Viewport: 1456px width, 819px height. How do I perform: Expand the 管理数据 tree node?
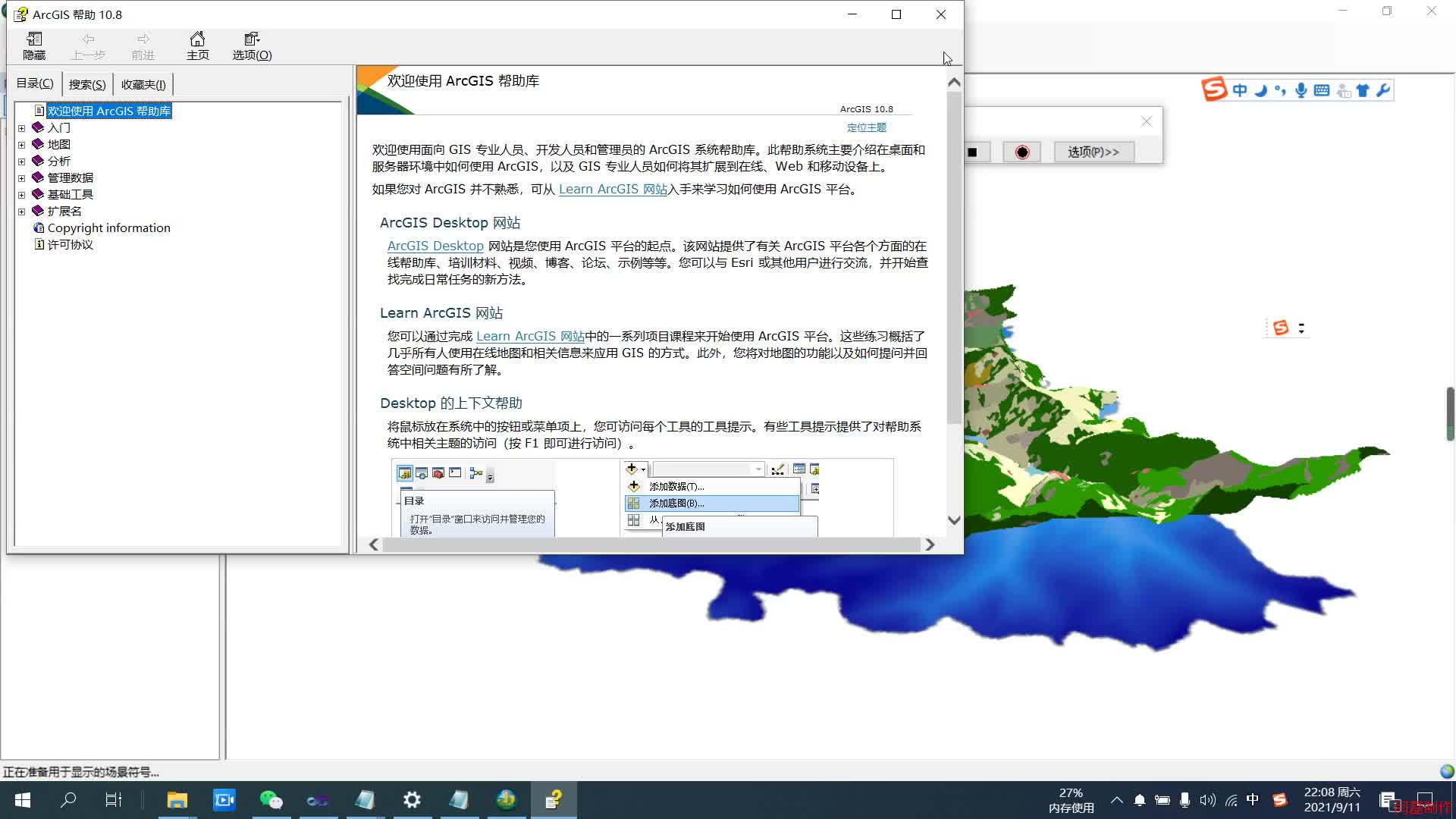[x=21, y=177]
